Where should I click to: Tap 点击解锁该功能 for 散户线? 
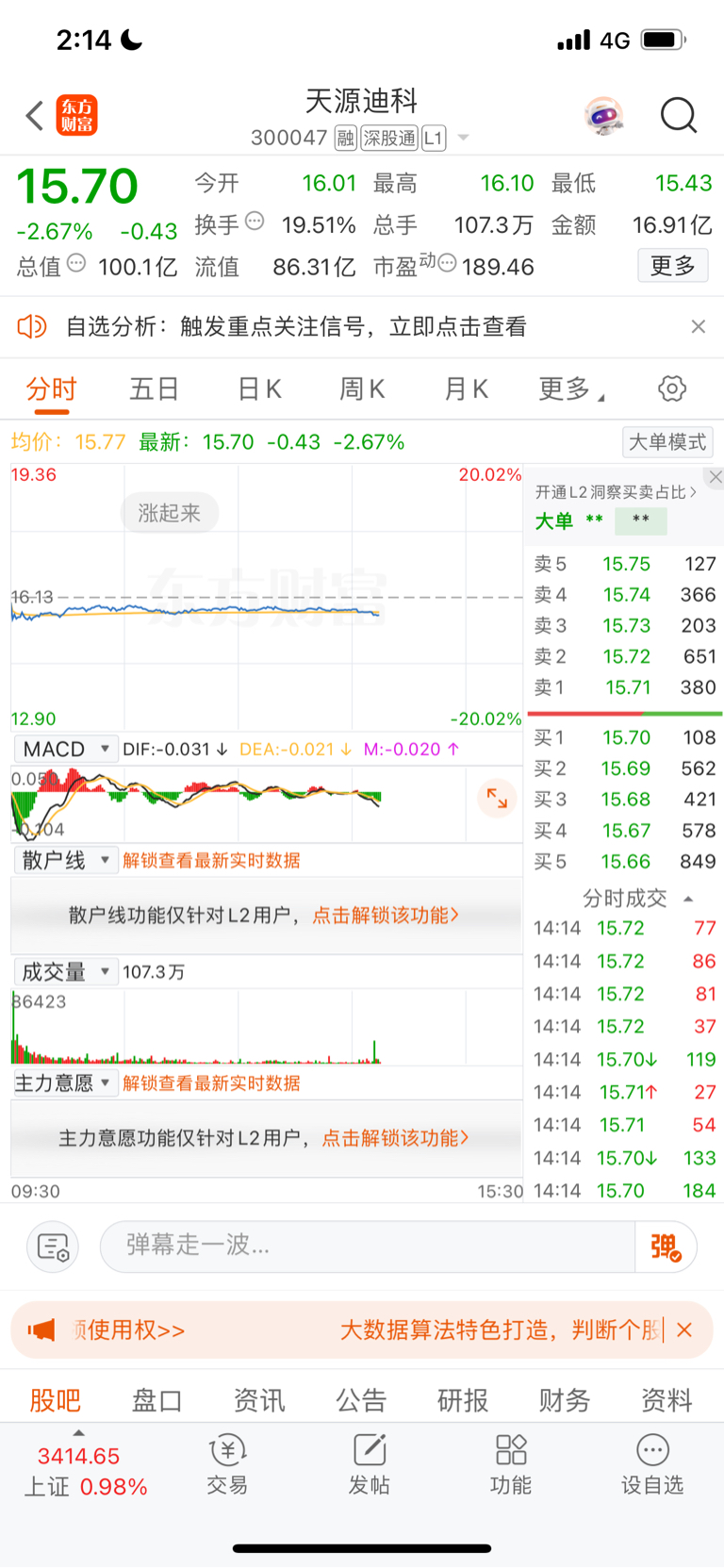pos(386,915)
